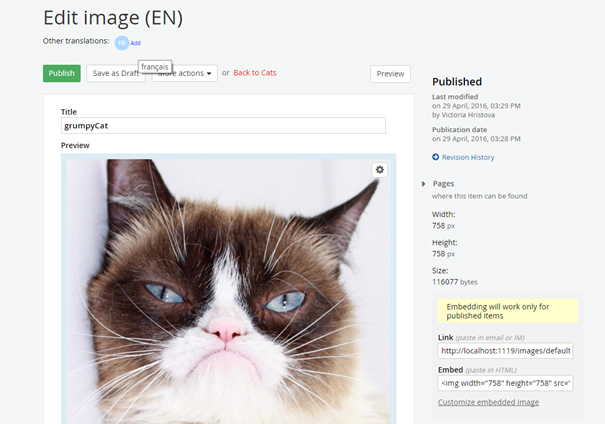This screenshot has height=424, width=605.
Task: Focus the Title field containing grumpyCat
Action: (x=223, y=126)
